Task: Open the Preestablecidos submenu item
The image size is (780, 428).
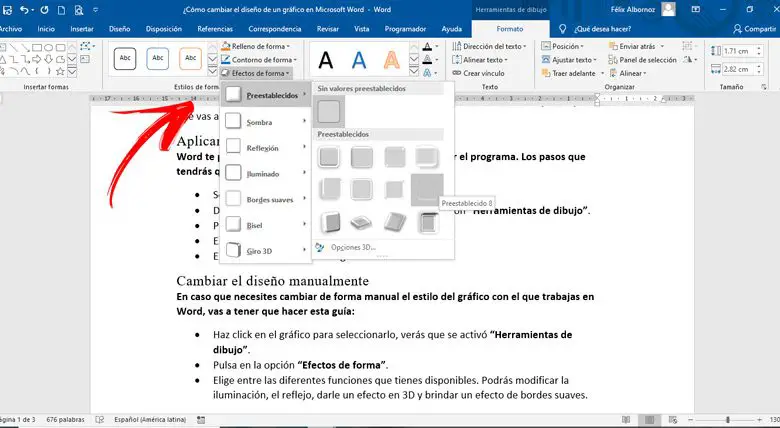Action: [266, 95]
